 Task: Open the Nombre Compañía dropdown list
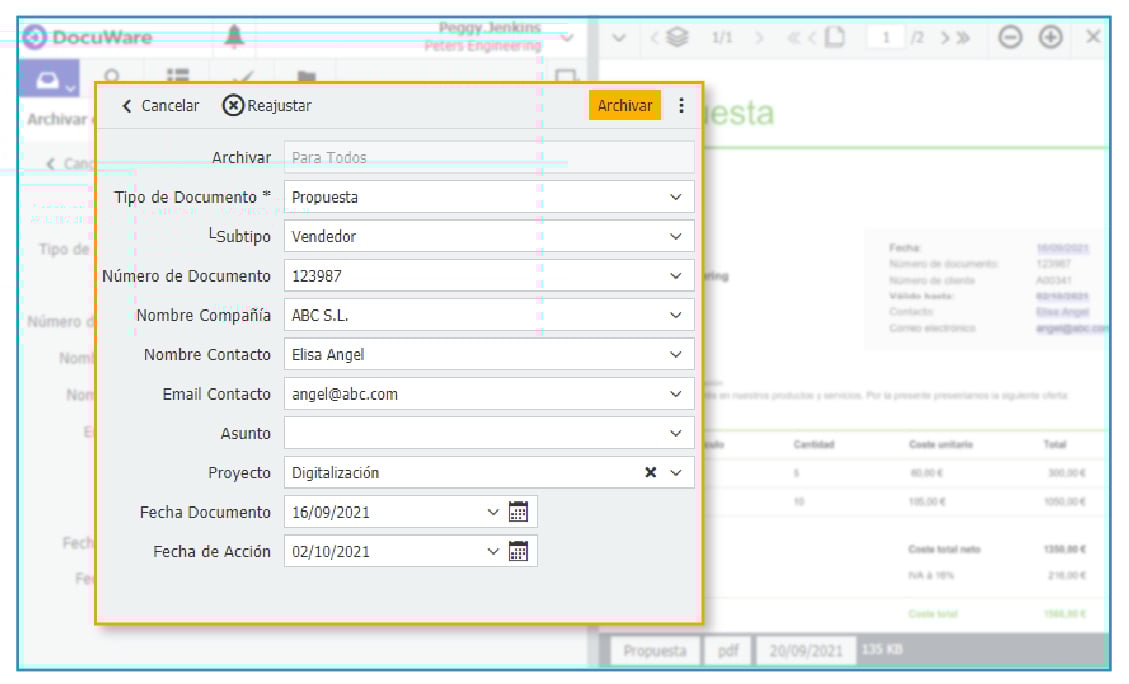(676, 315)
